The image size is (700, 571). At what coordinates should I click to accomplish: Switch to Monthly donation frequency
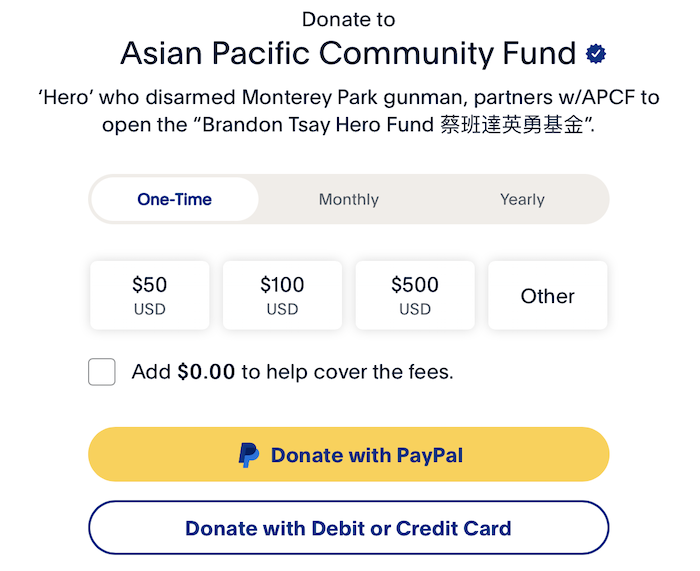[349, 199]
